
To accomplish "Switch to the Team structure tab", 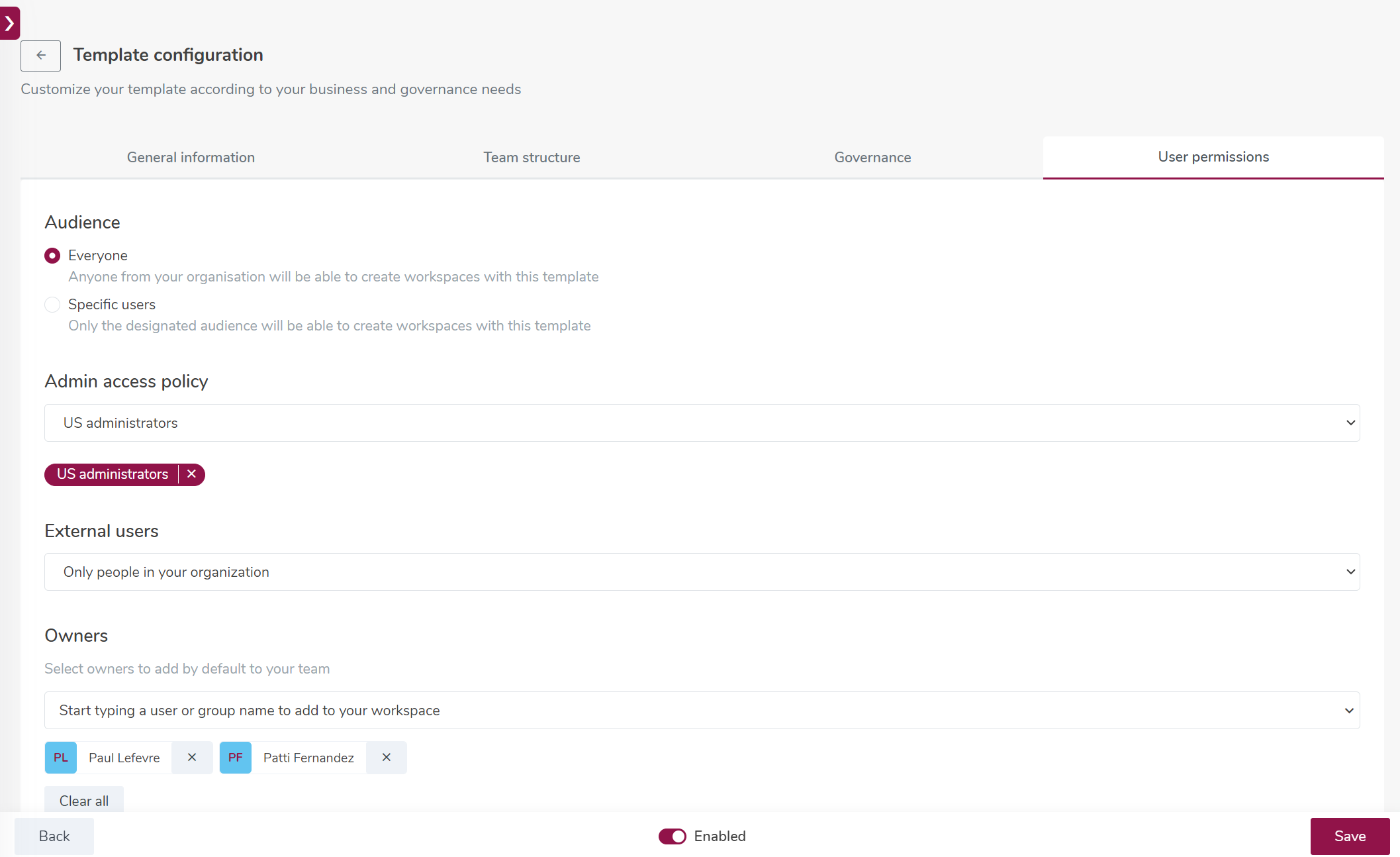I will tap(532, 158).
